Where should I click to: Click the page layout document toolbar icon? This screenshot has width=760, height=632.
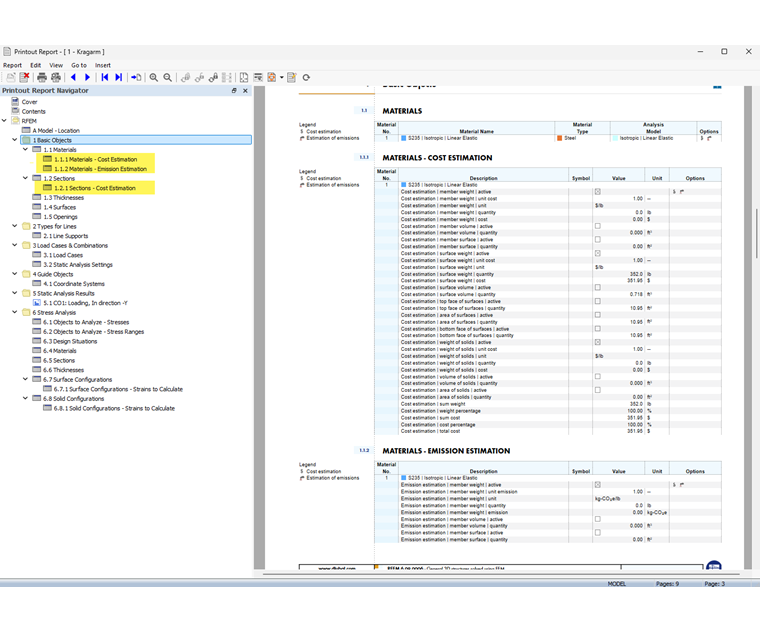coord(244,78)
